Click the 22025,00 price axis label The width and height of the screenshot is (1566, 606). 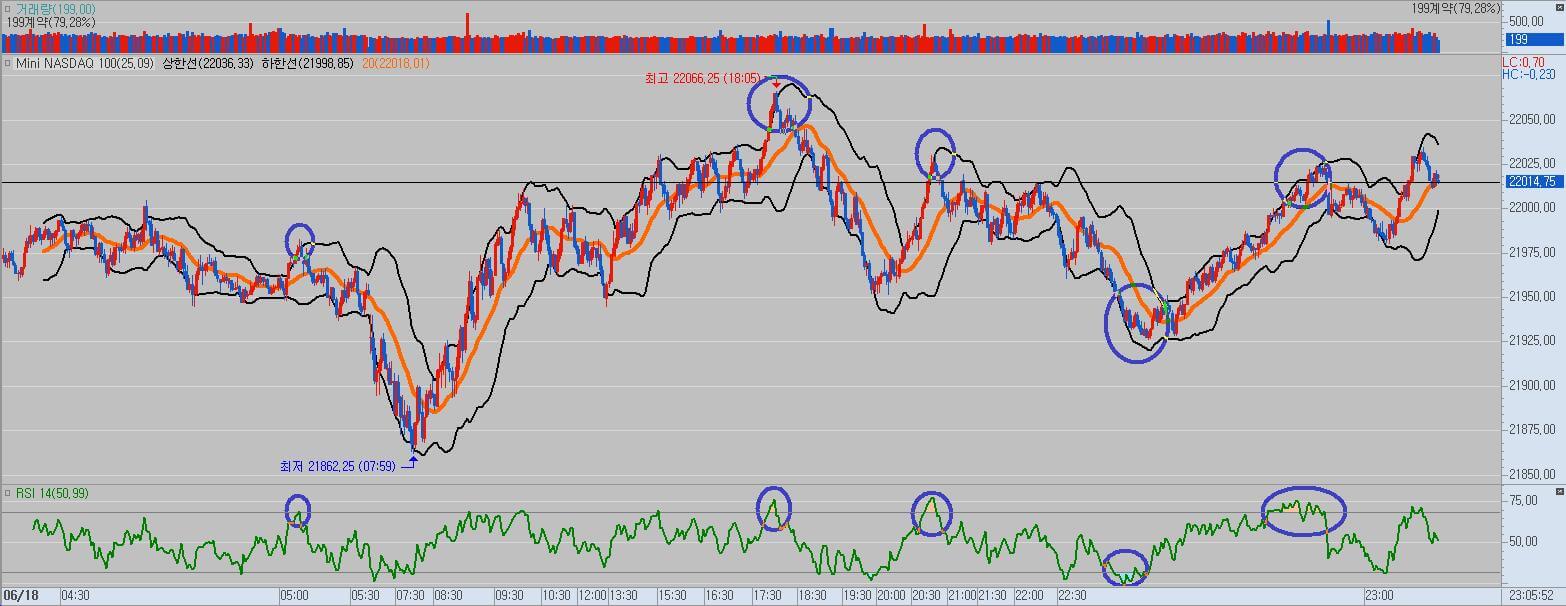pos(1533,163)
